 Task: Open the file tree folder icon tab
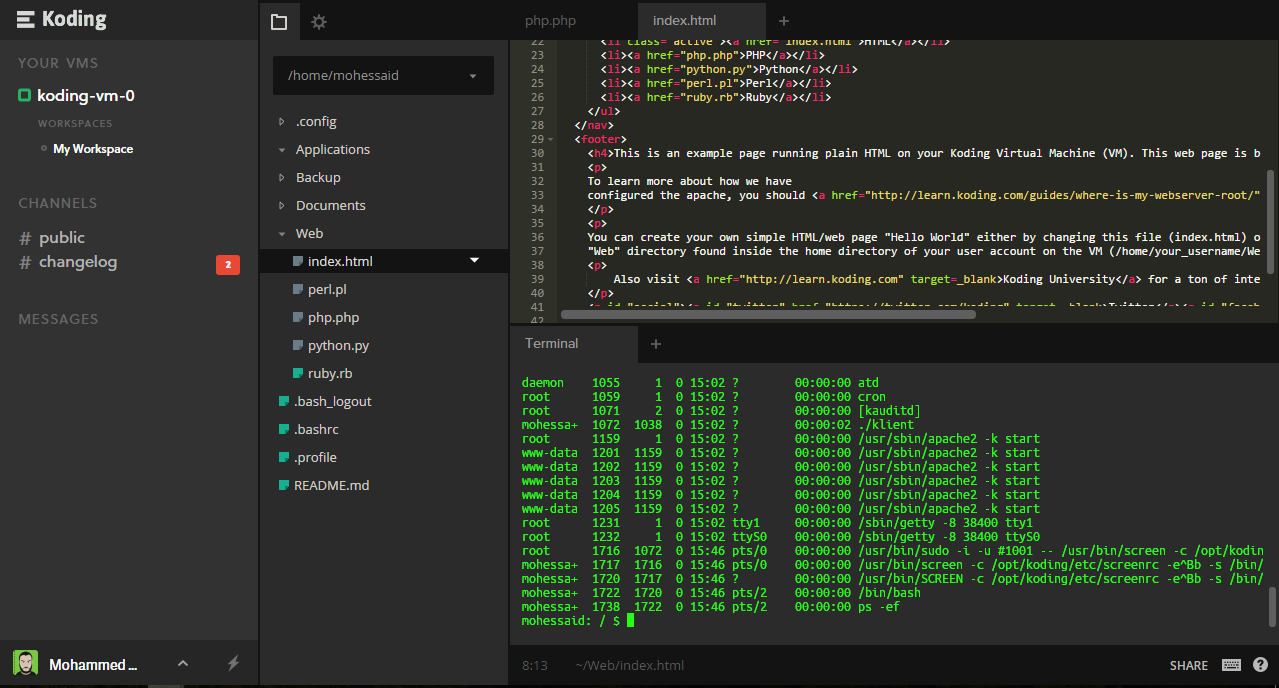pos(279,21)
